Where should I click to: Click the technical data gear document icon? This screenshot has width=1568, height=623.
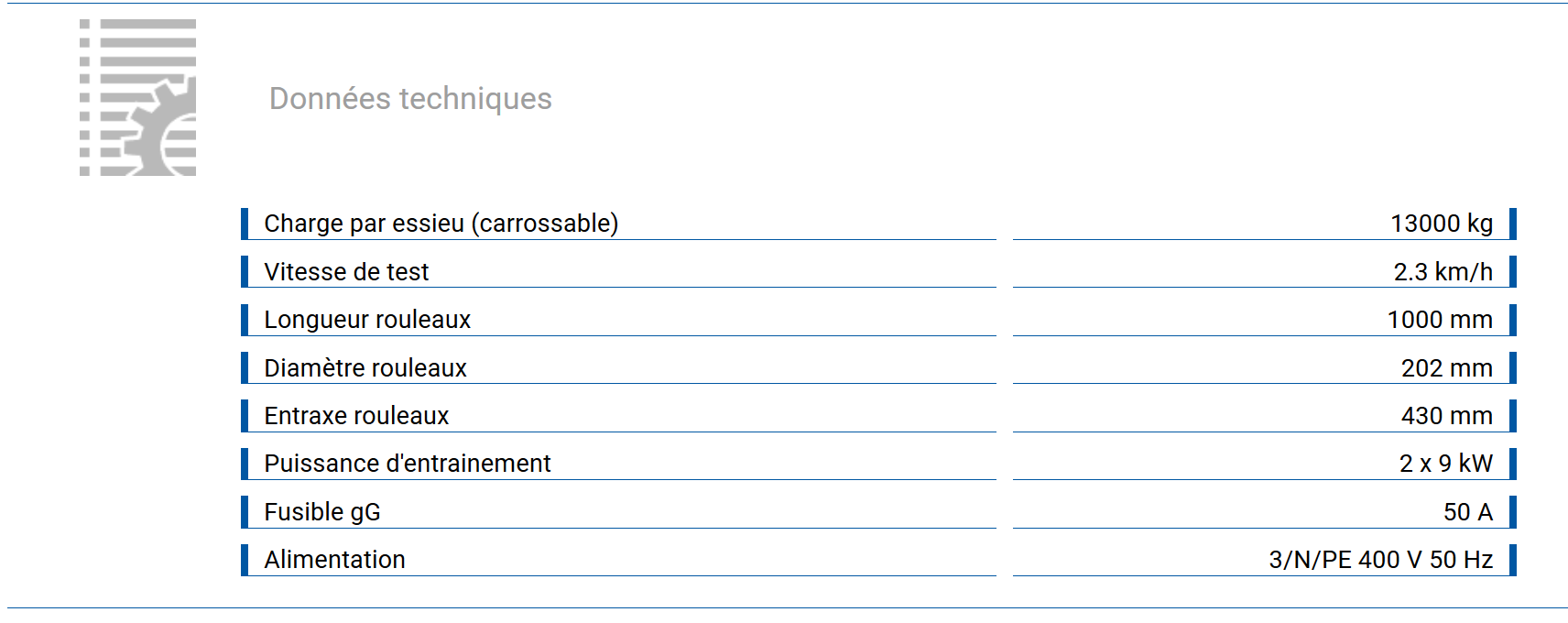click(138, 97)
